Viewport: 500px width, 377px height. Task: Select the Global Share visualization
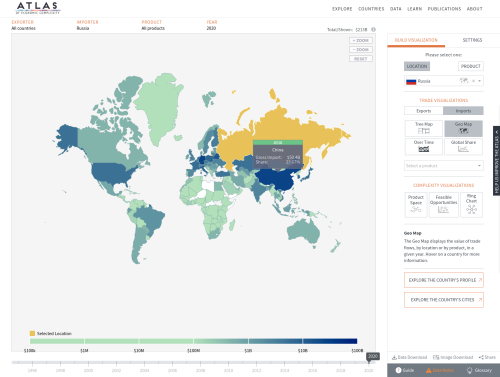463,147
